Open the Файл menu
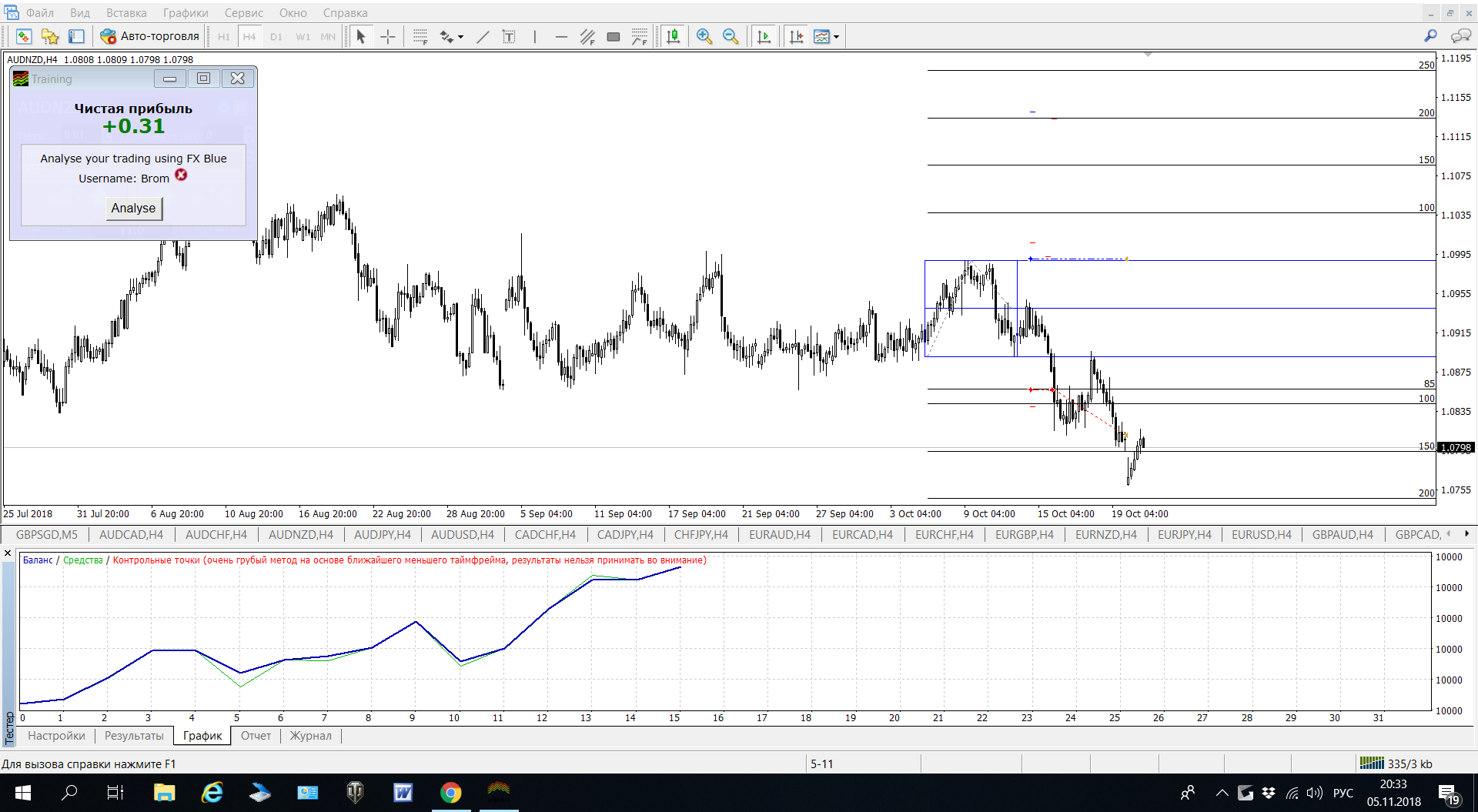Viewport: 1478px width, 812px height. [40, 12]
